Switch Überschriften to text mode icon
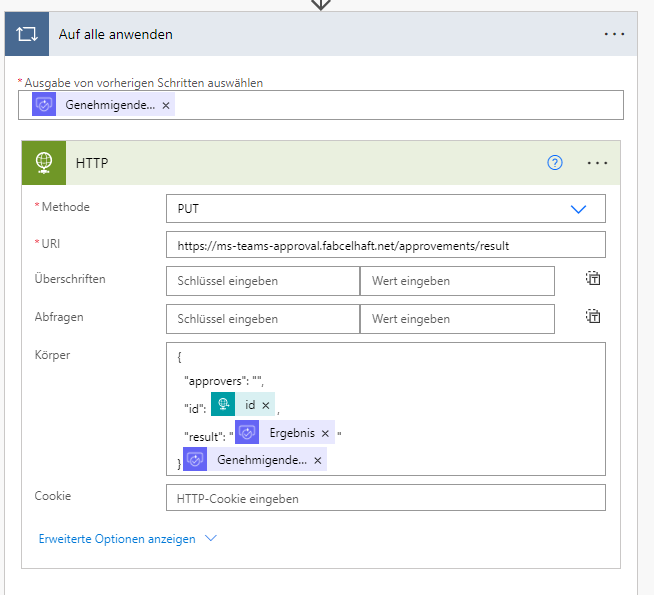This screenshot has width=654, height=595. point(593,279)
